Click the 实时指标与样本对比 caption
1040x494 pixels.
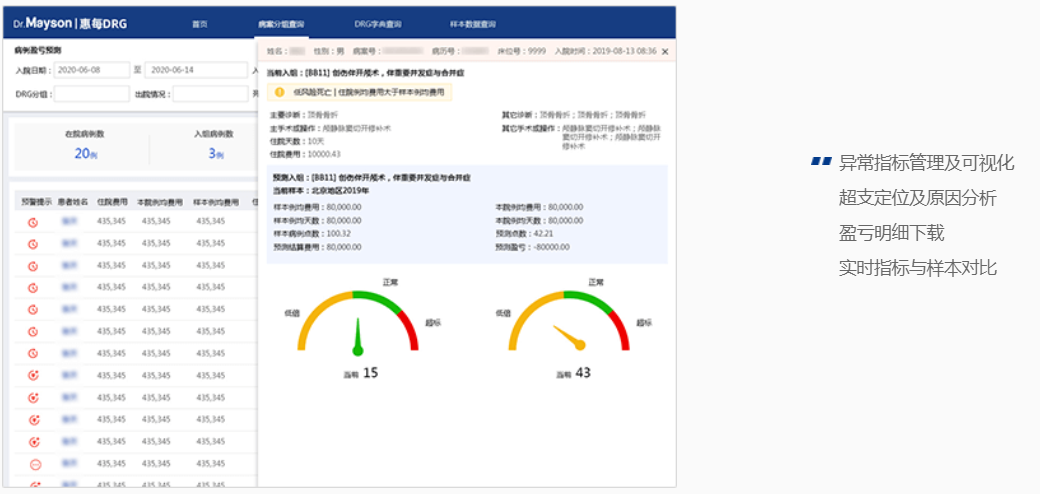[917, 268]
